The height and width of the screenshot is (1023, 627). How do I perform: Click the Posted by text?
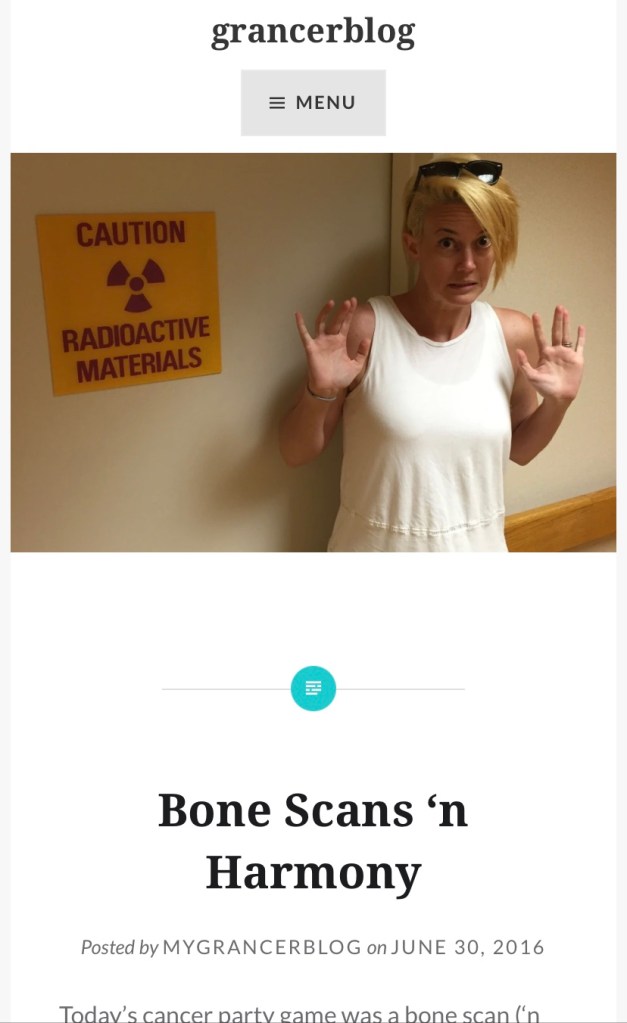tap(119, 947)
